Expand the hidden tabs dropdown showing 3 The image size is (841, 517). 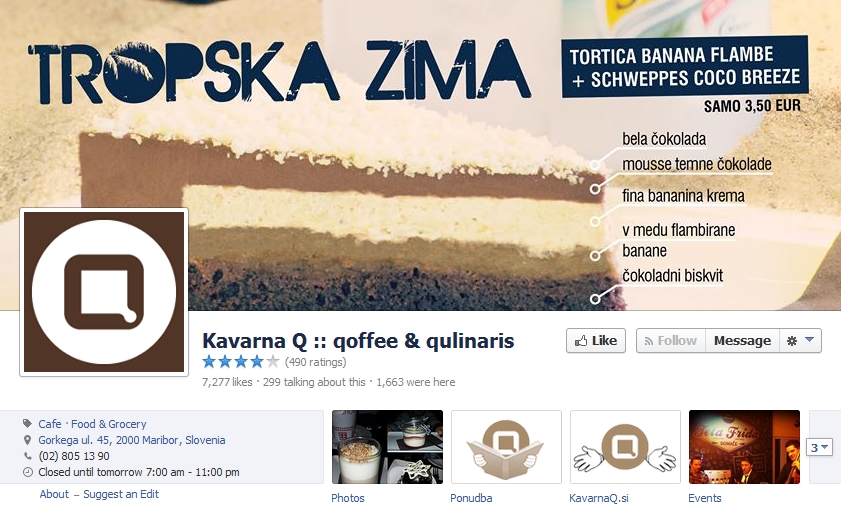click(x=820, y=447)
